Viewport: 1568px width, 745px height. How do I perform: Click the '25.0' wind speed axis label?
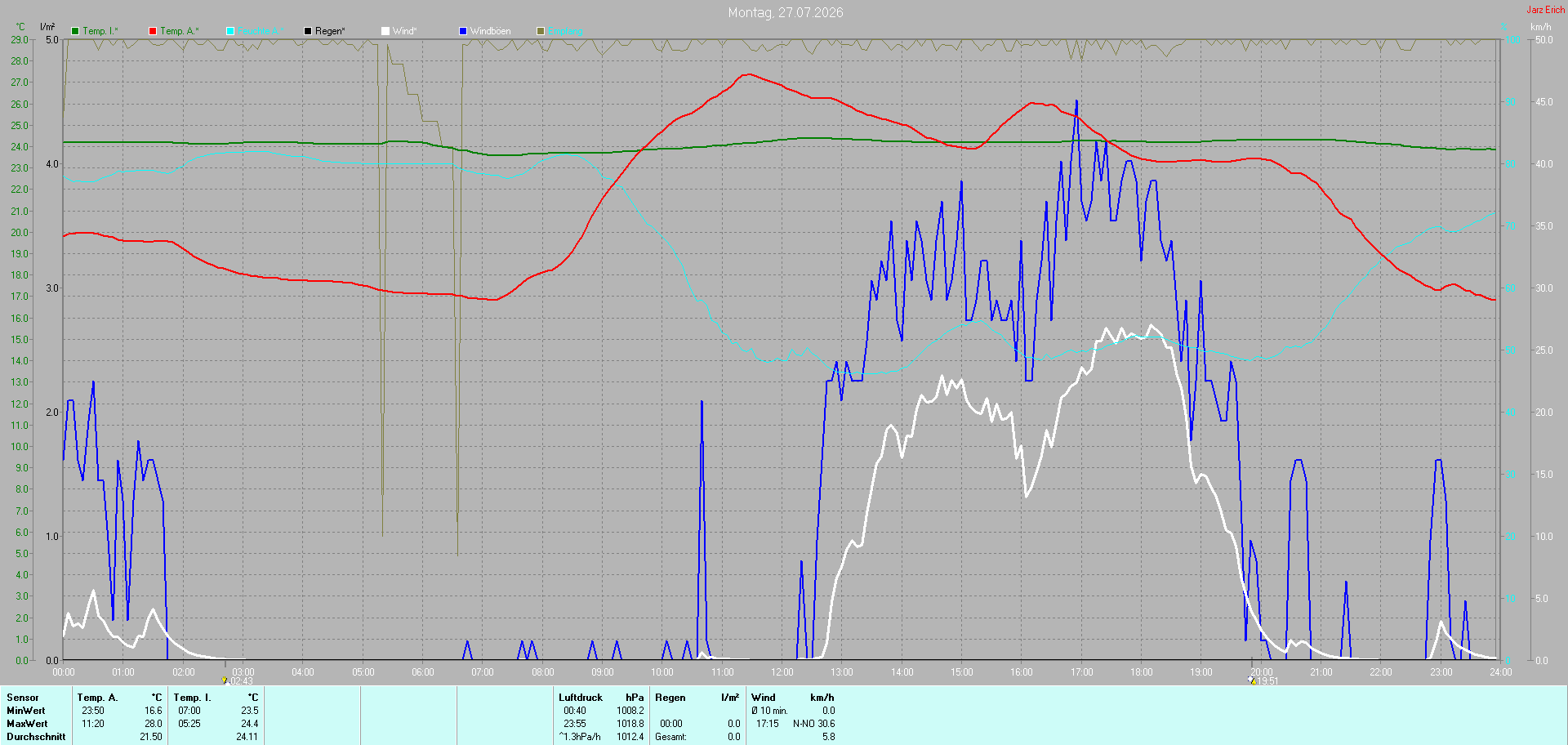1544,350
